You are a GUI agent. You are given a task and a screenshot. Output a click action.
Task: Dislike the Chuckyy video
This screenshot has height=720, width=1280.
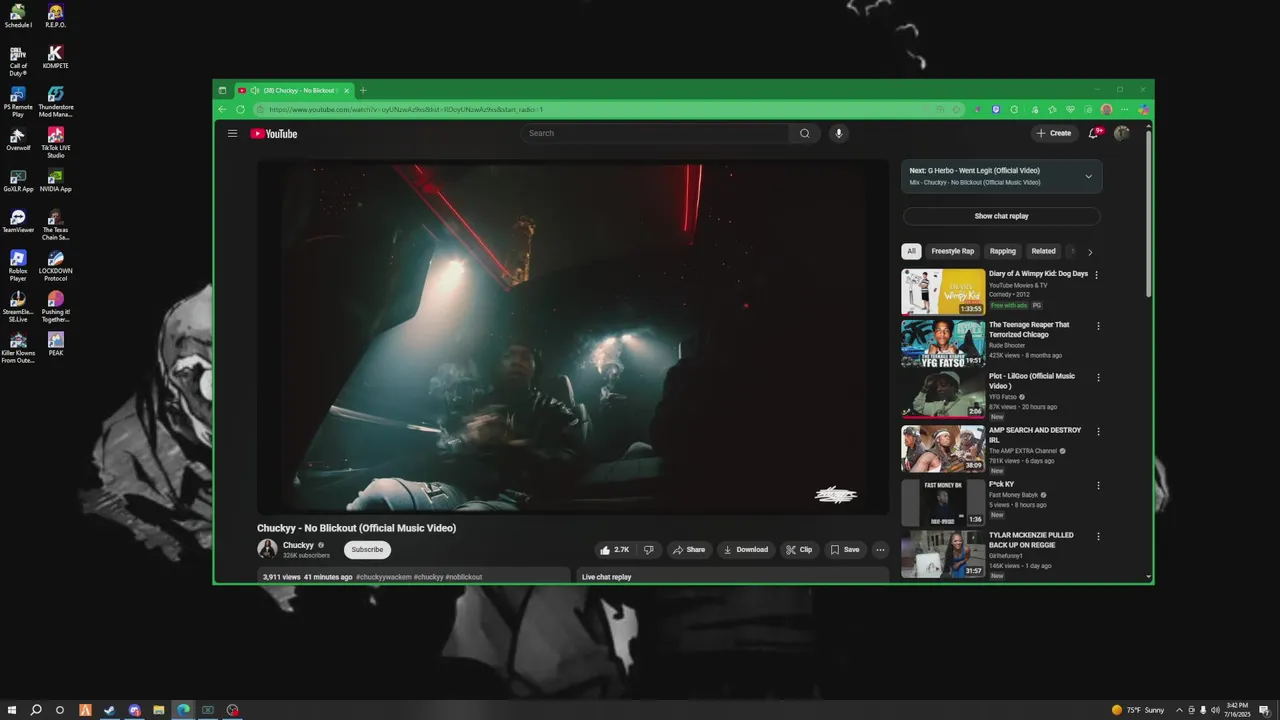click(648, 550)
